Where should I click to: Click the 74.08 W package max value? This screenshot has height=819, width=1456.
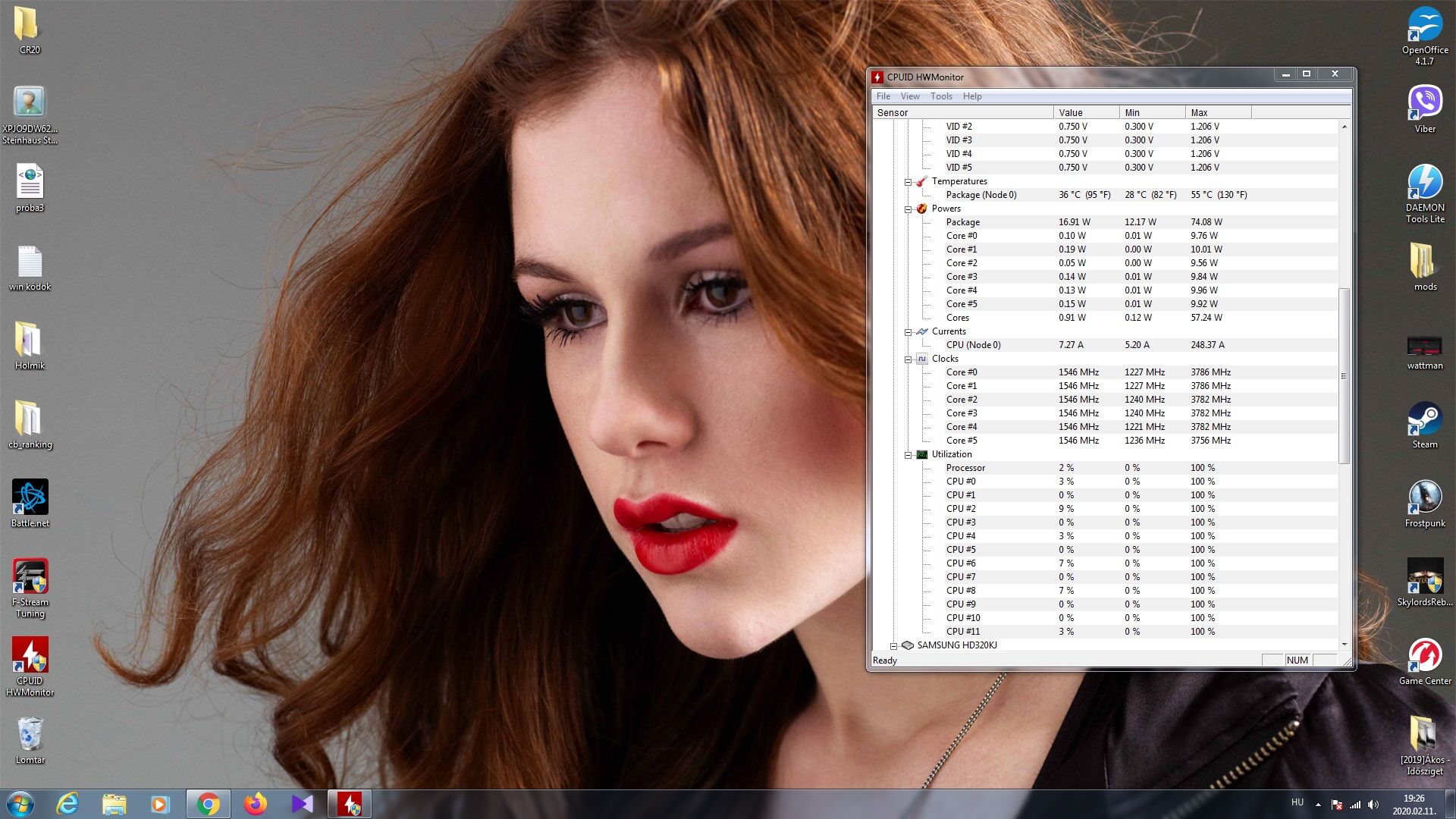pyautogui.click(x=1206, y=222)
